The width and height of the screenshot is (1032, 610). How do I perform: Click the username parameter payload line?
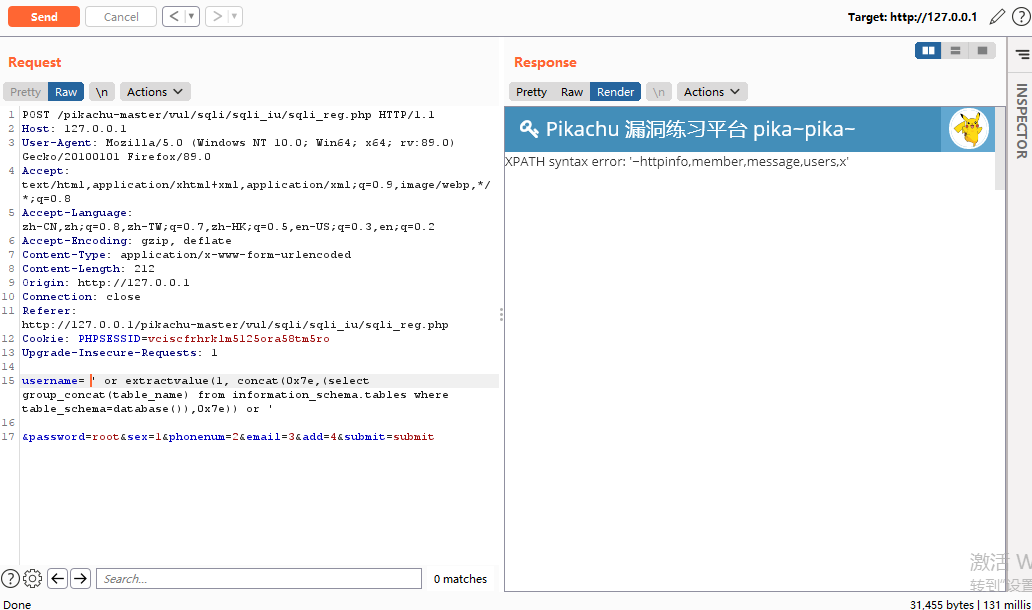(260, 381)
